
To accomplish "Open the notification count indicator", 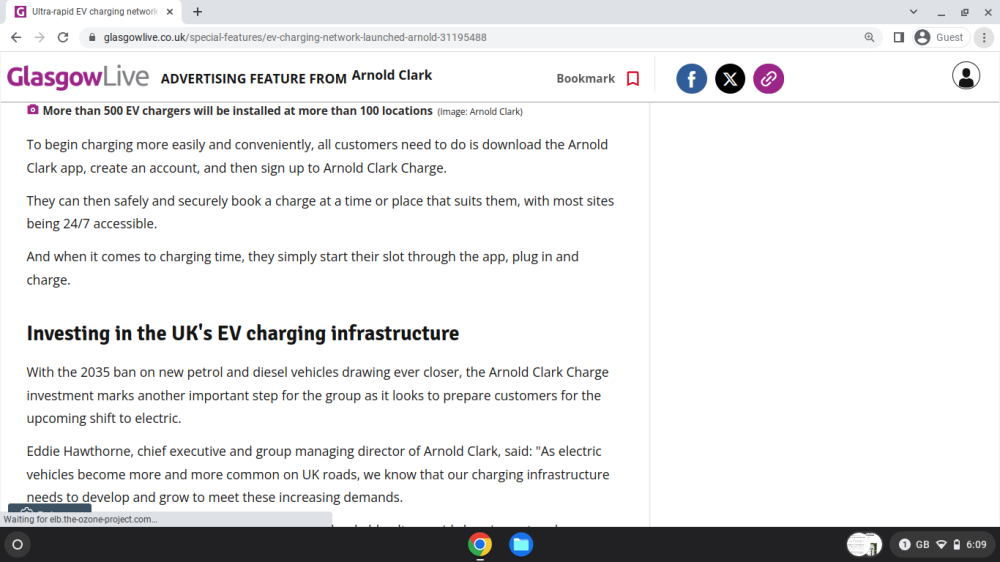I will pos(904,545).
